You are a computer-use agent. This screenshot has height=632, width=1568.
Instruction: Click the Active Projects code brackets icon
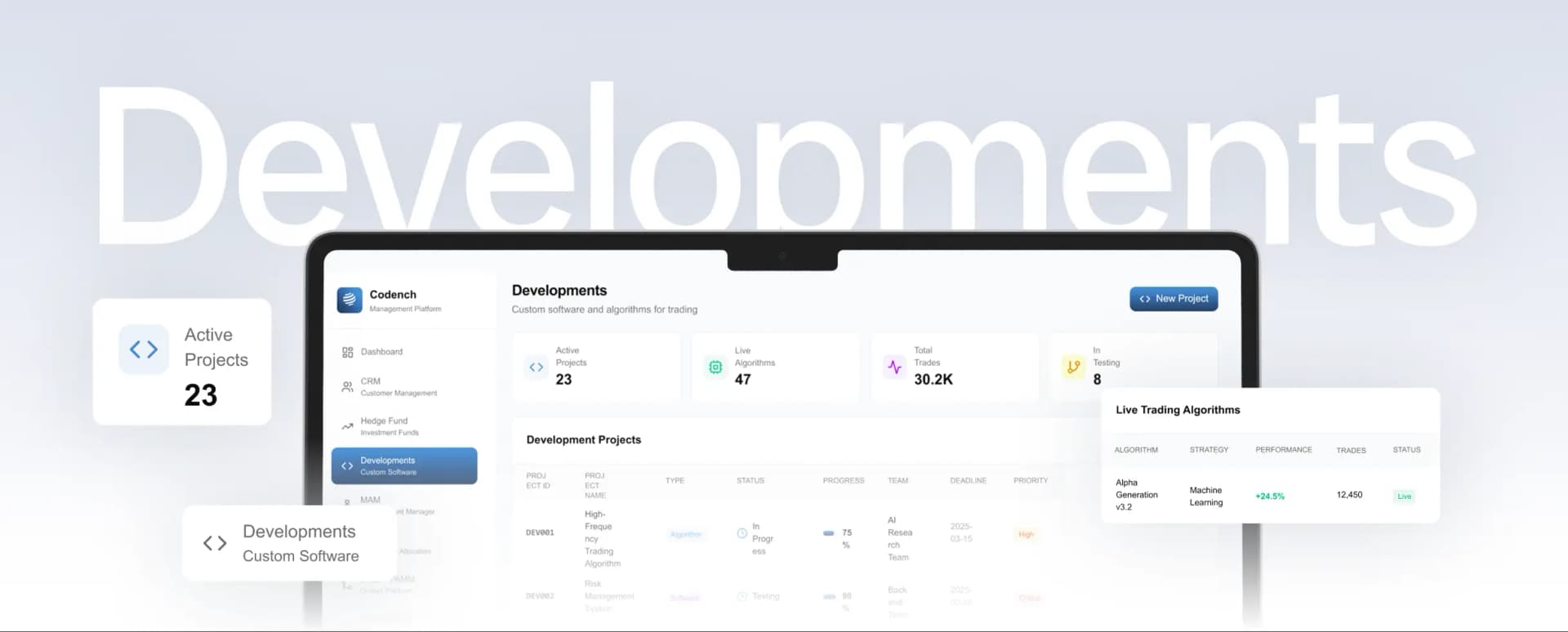[x=536, y=367]
